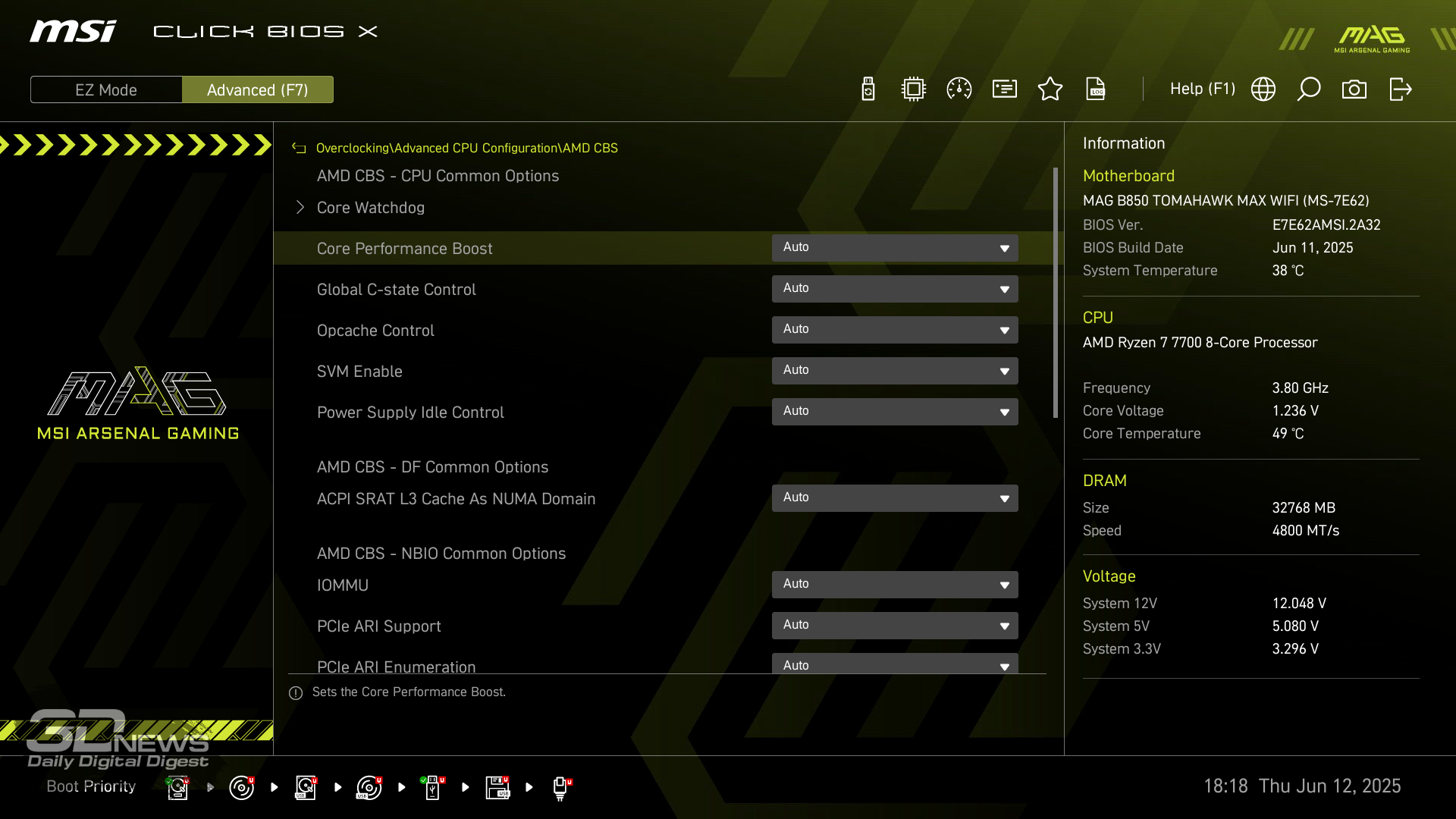Switch to EZ Mode
Viewport: 1456px width, 819px height.
(106, 89)
